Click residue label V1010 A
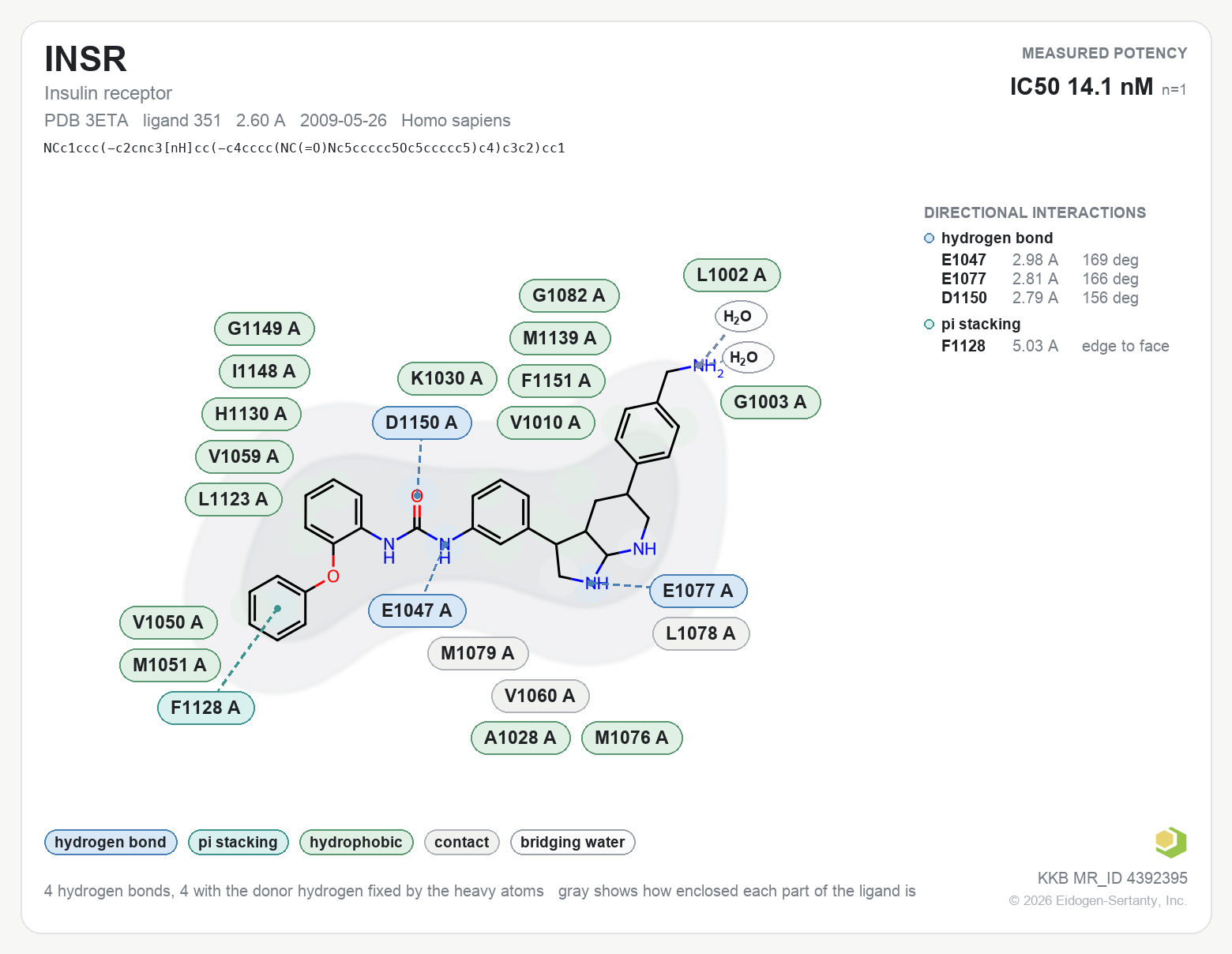Screen dimensions: 1232x954 click(x=546, y=423)
